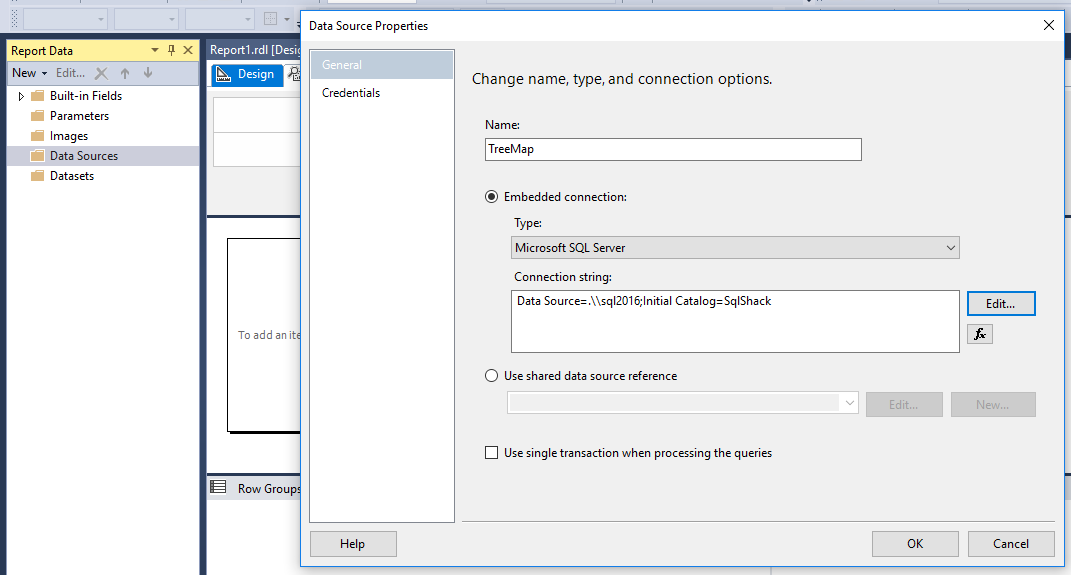Click Edit next to connection string
The image size is (1071, 575).
pos(1001,303)
